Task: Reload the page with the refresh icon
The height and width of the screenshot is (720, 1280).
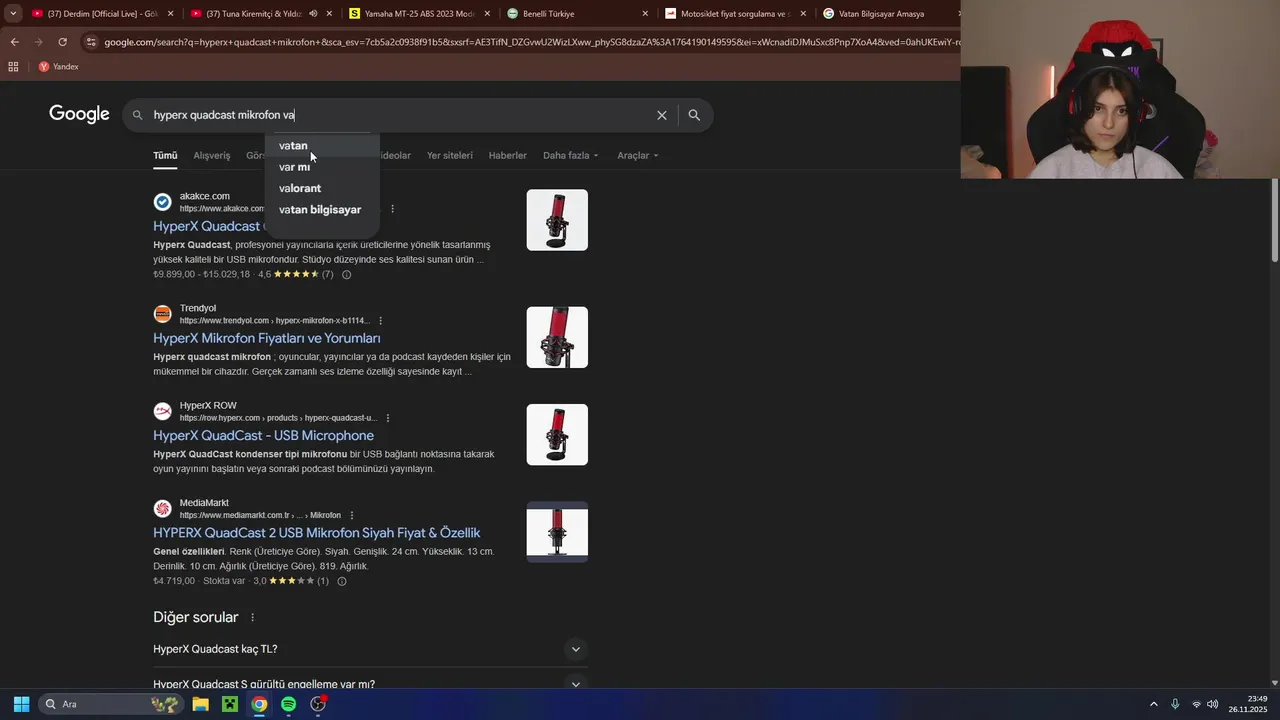Action: (62, 42)
